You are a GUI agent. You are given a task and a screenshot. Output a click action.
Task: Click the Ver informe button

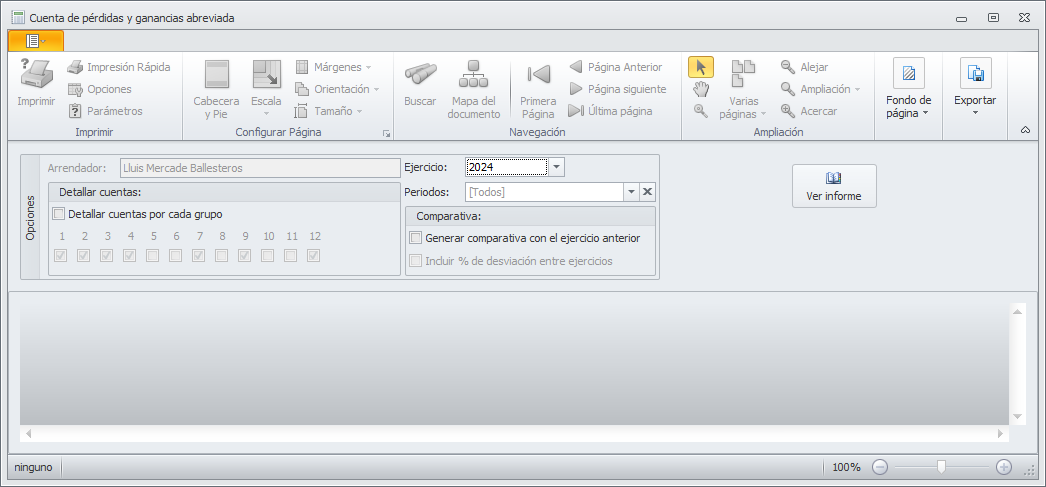[x=834, y=186]
